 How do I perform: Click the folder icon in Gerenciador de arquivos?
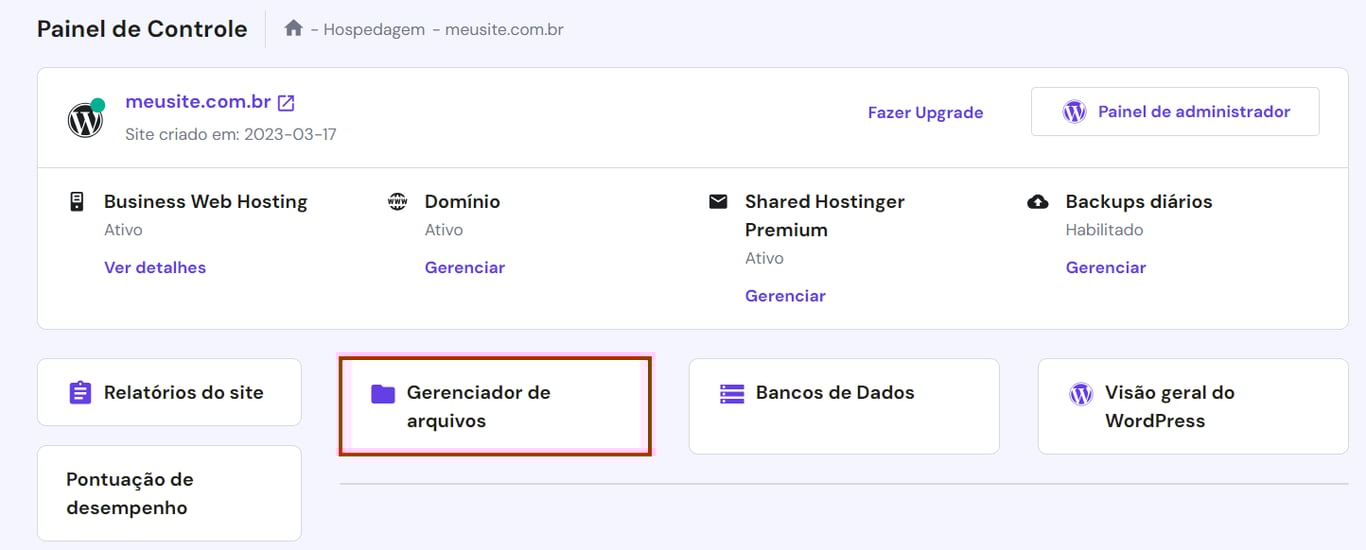(x=383, y=393)
